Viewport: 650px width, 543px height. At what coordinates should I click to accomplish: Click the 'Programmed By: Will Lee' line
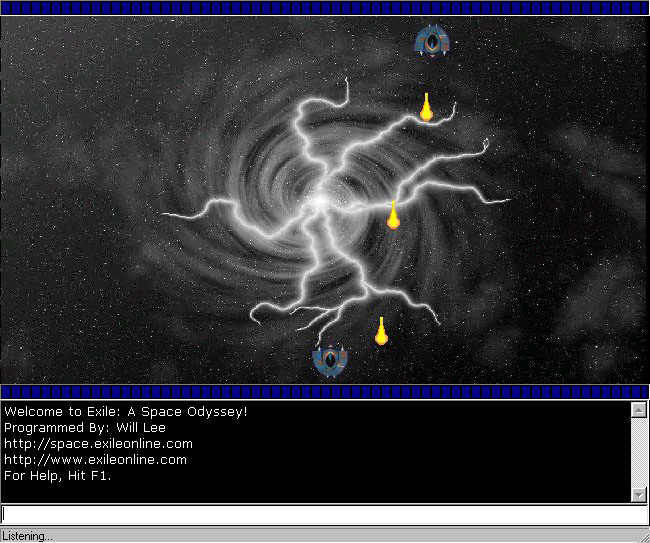pyautogui.click(x=85, y=428)
